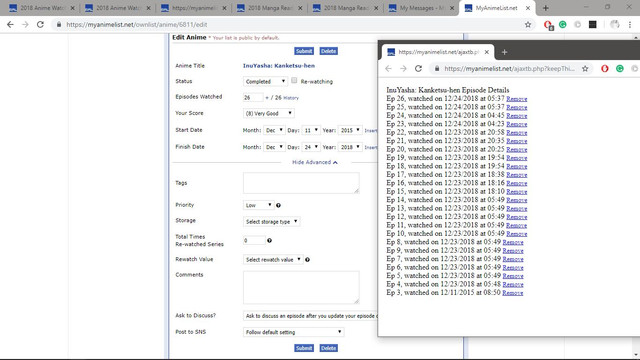This screenshot has width=640, height=360.
Task: Reload the popup window page
Action: pos(418,69)
